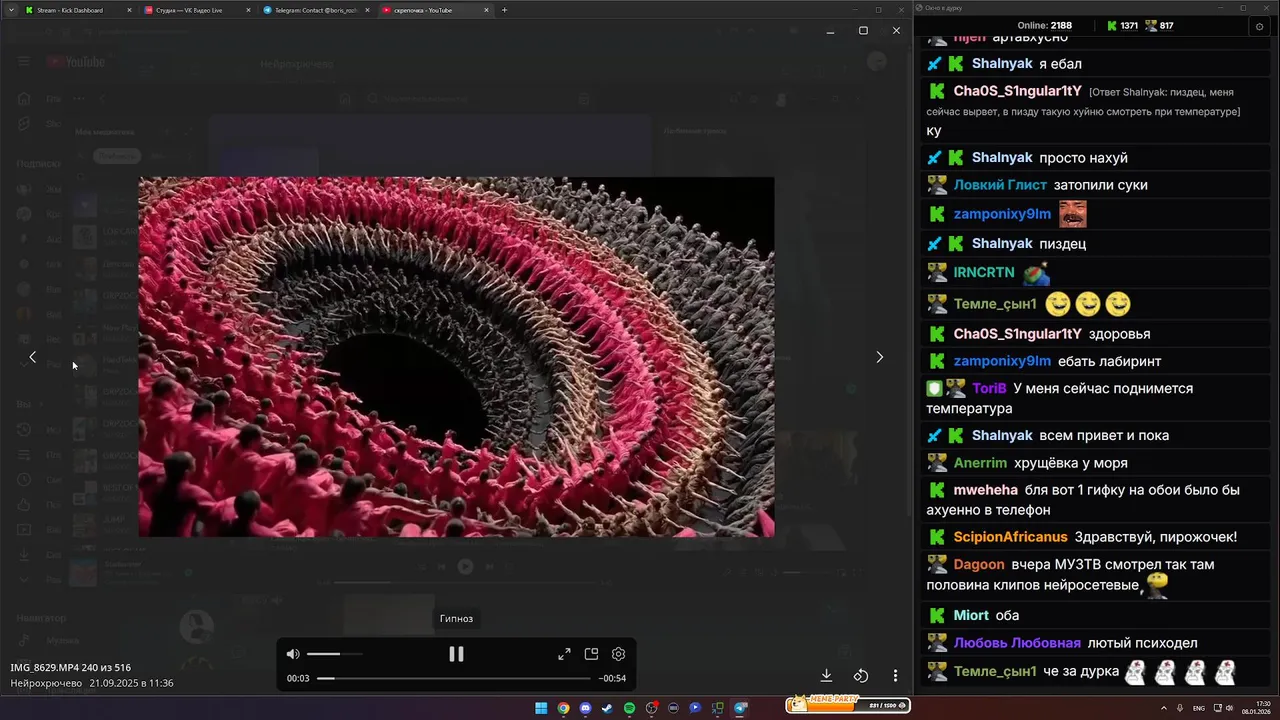Image resolution: width=1280 pixels, height=720 pixels.
Task: Click the IRNCRTN username in chat
Action: pyautogui.click(x=984, y=272)
